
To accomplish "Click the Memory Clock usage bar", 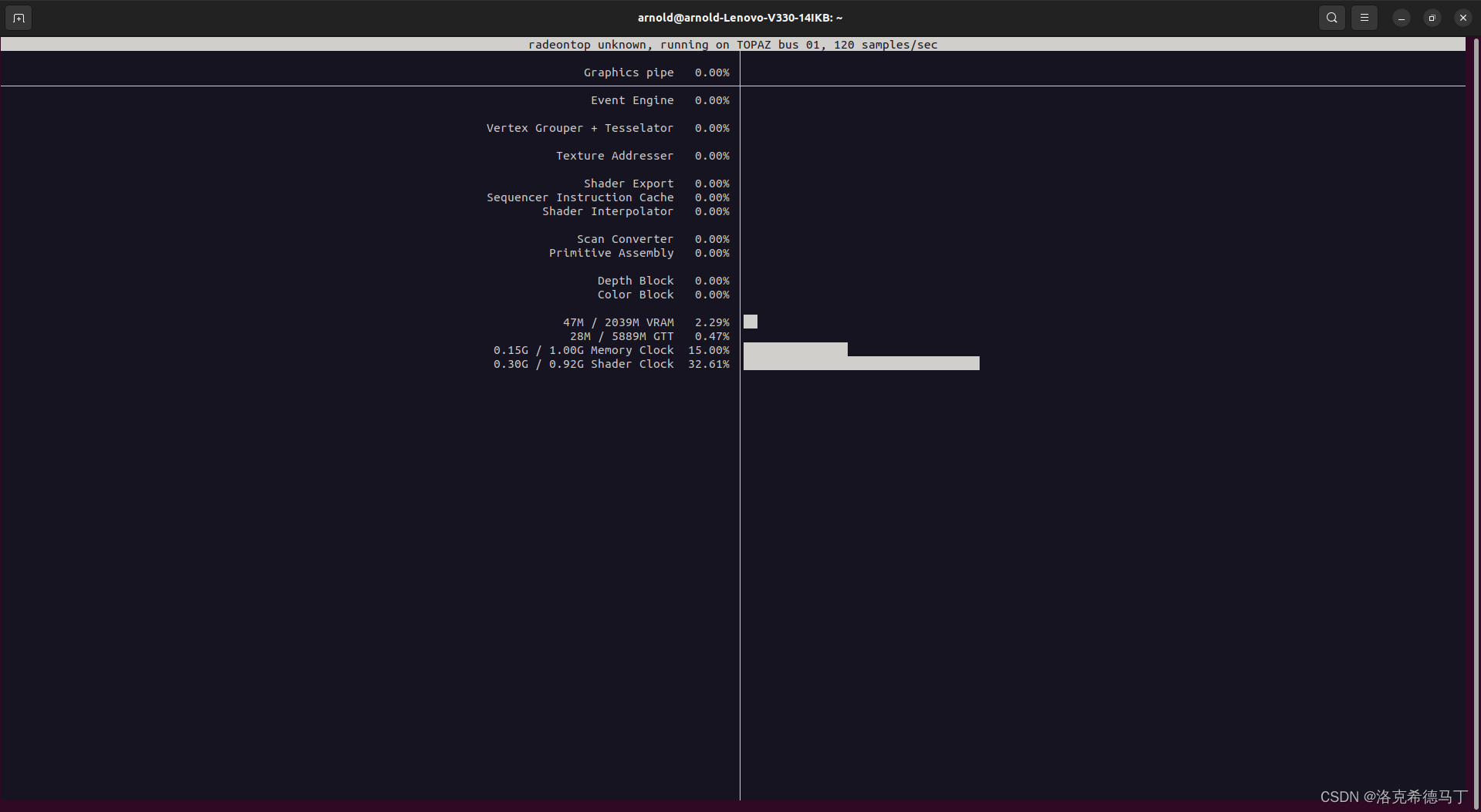I will coord(795,349).
